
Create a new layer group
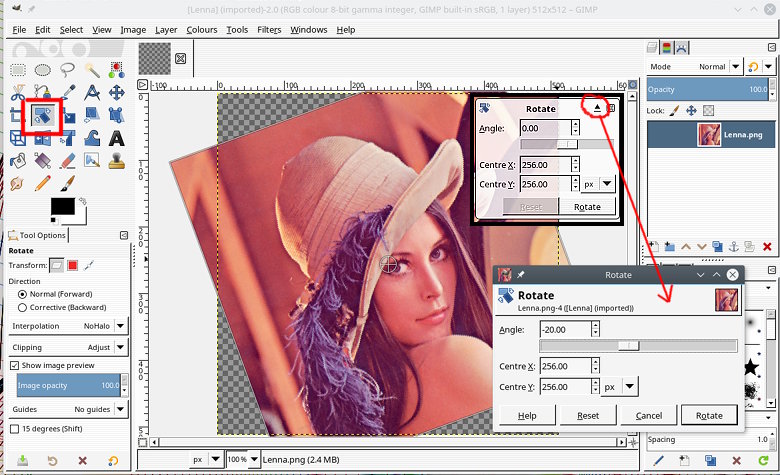(670, 246)
